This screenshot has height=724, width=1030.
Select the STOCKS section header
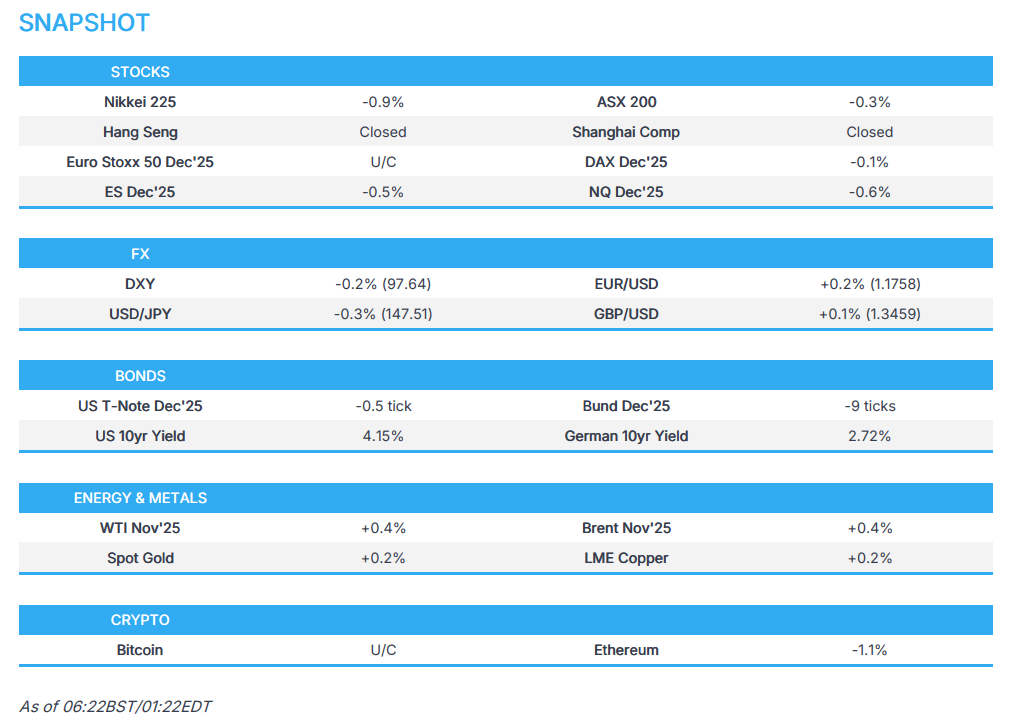pos(140,72)
